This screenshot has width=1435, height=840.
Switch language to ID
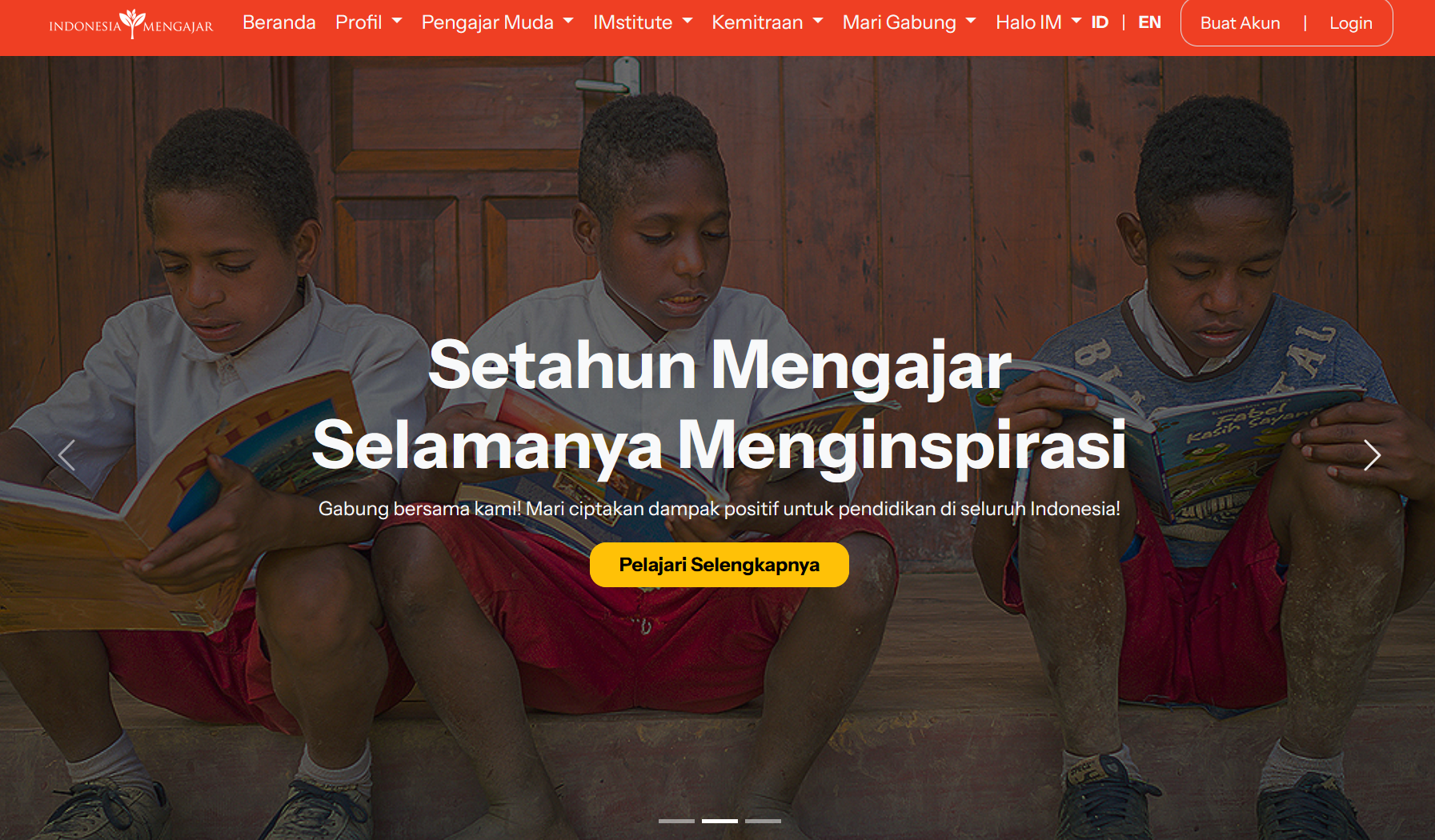[1100, 22]
